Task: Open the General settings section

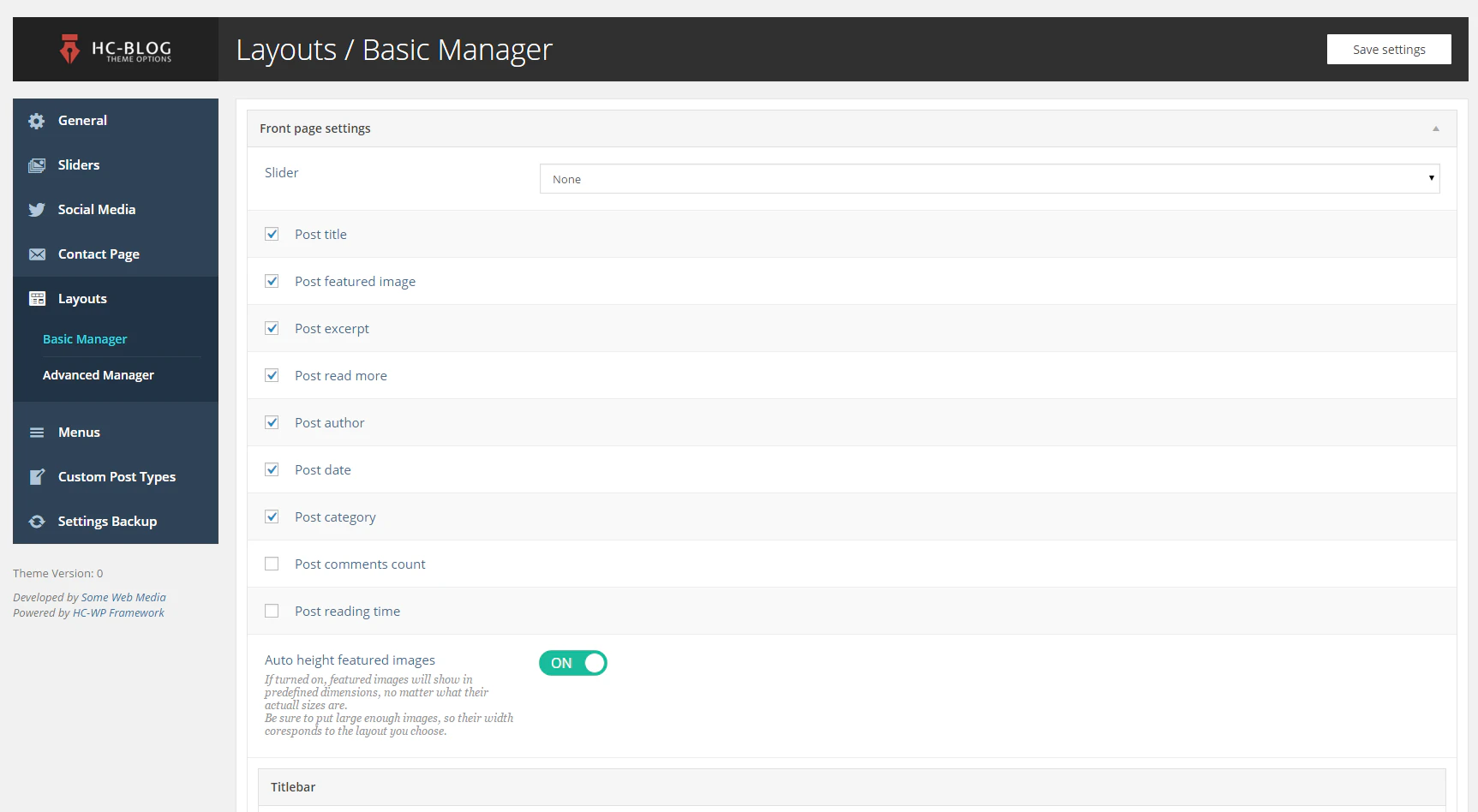Action: [x=116, y=121]
